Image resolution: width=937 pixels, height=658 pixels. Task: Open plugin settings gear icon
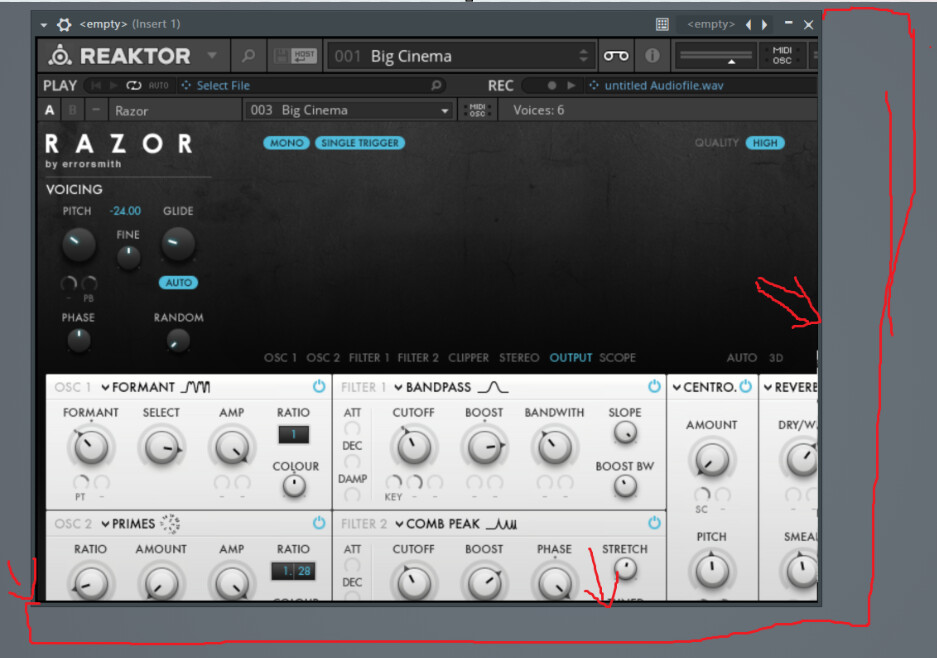click(63, 24)
